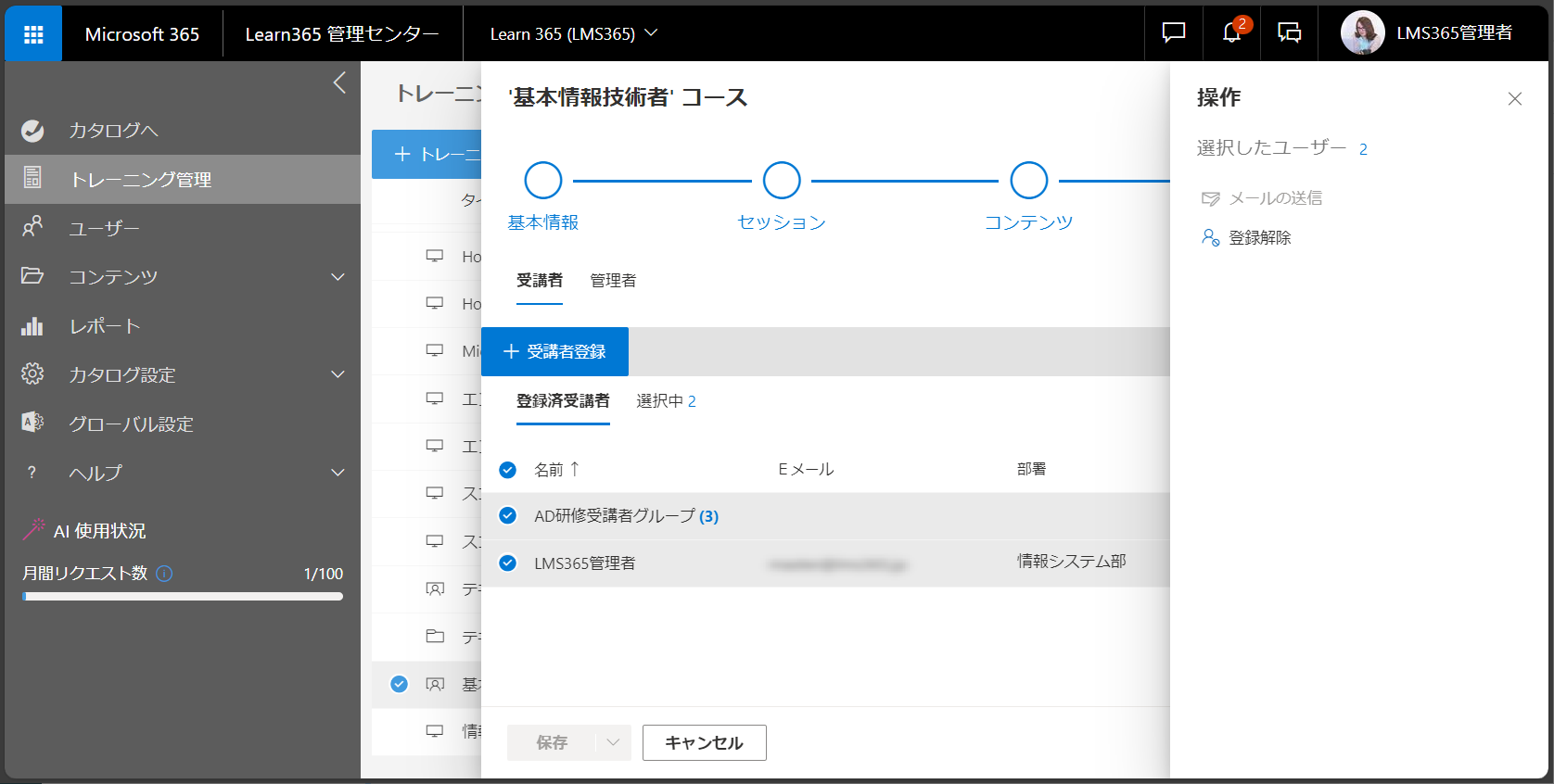
Task: Open the 保存 button dropdown arrow
Action: tap(613, 742)
